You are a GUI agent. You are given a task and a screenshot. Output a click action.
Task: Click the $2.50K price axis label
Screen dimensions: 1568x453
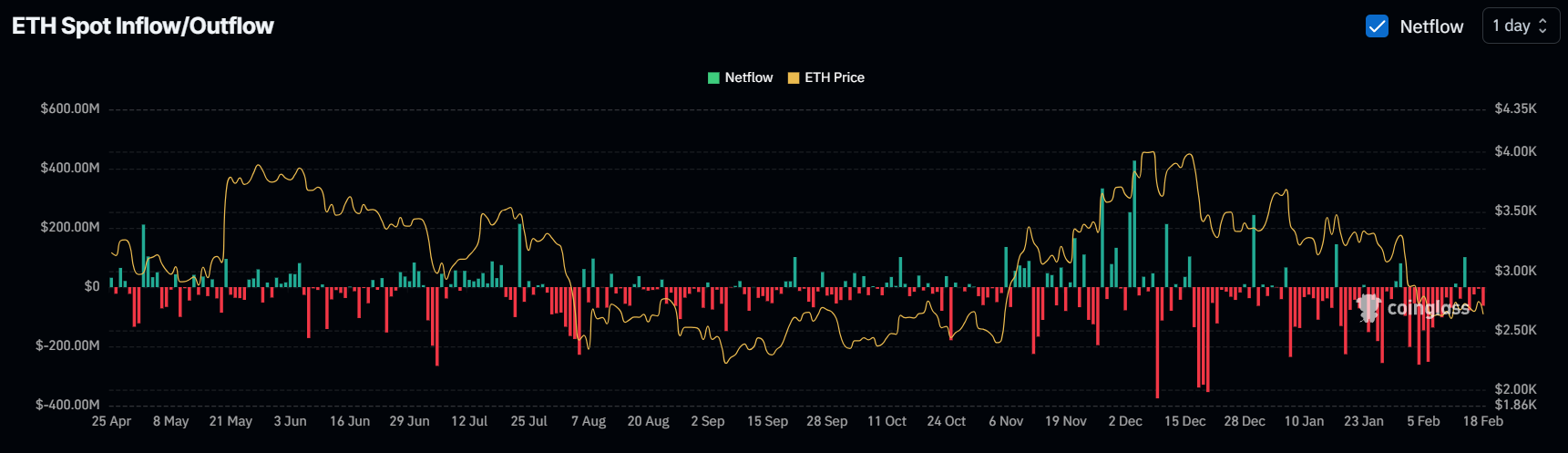click(x=1516, y=330)
